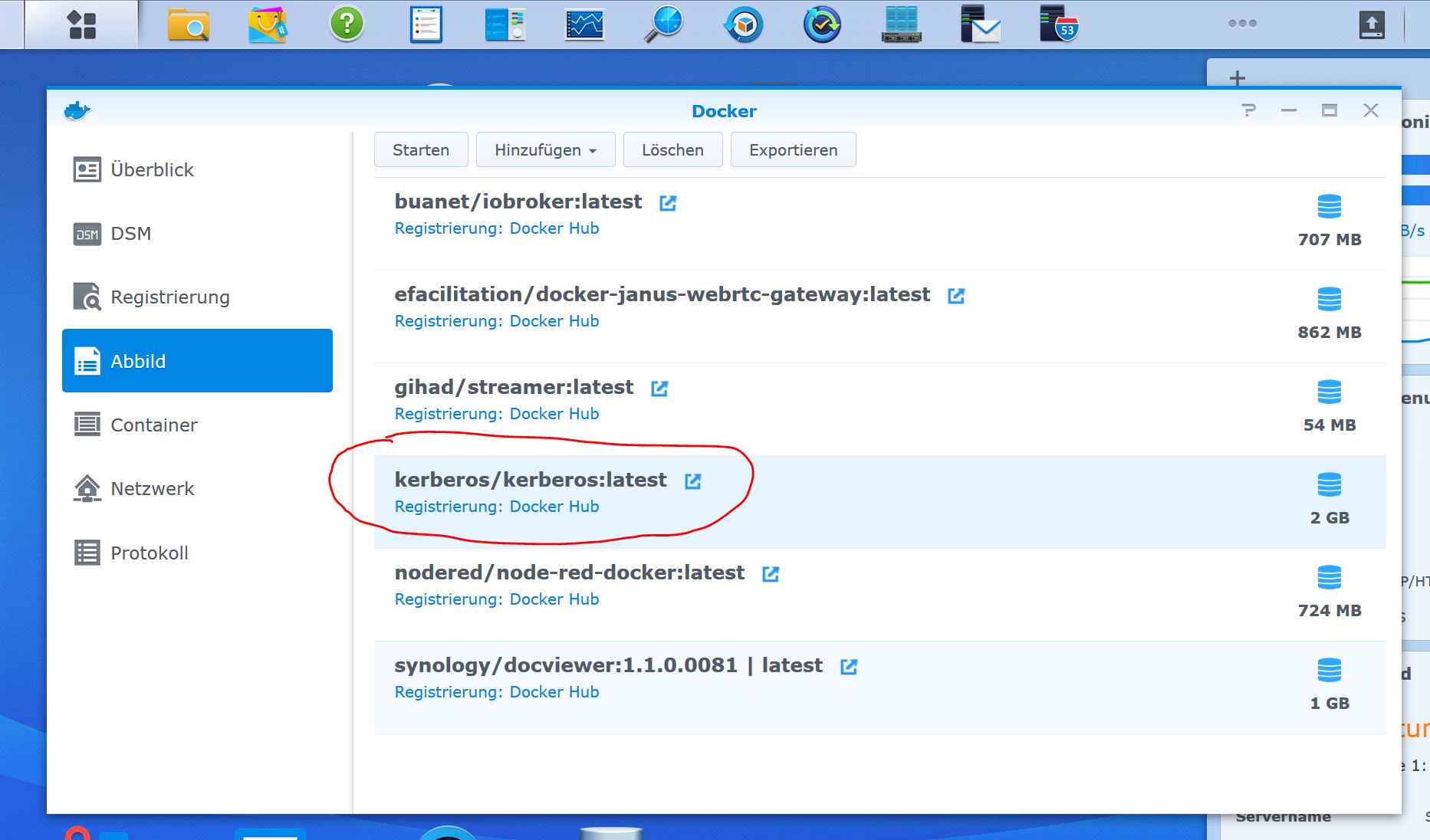Click Docker Hub registry link under nodered/node-red-docker

[x=554, y=599]
